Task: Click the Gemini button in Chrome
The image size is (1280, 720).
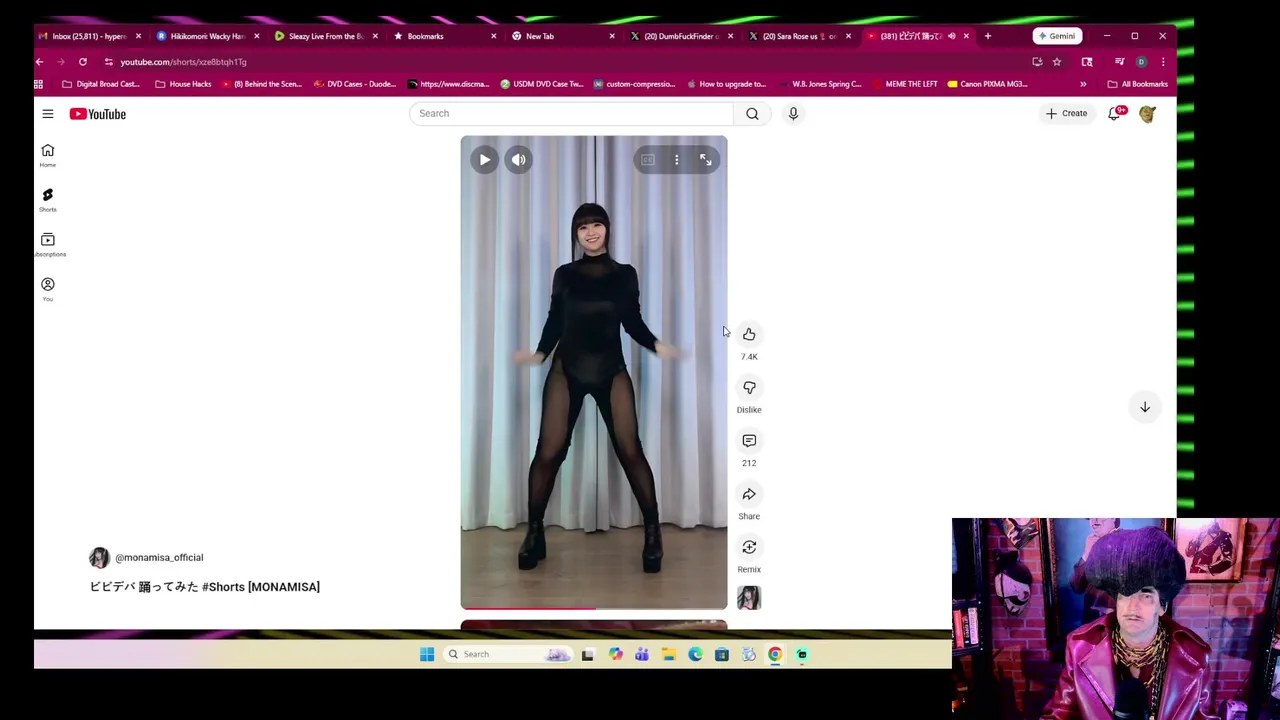Action: click(x=1057, y=36)
